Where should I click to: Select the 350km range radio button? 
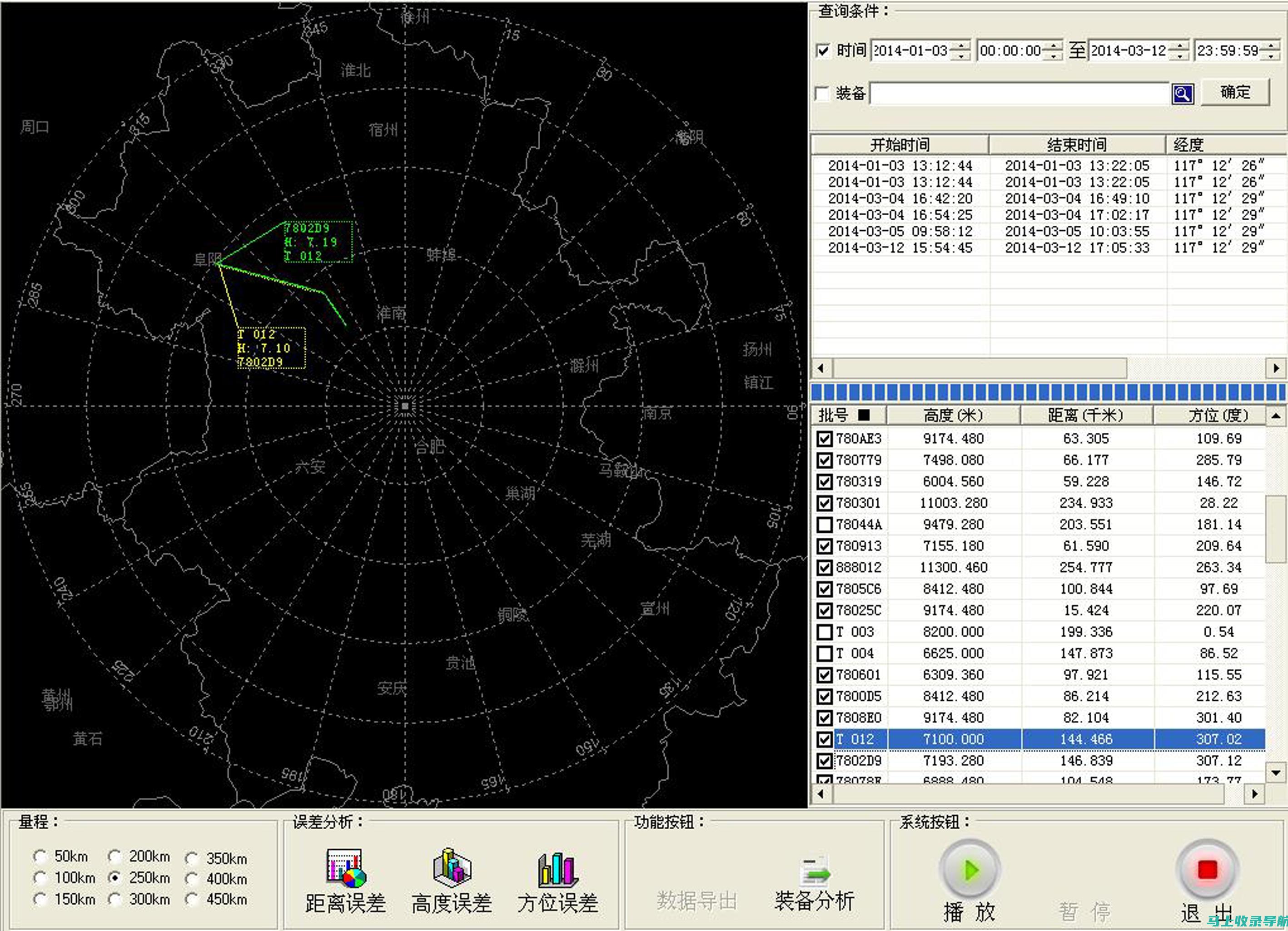tap(192, 858)
